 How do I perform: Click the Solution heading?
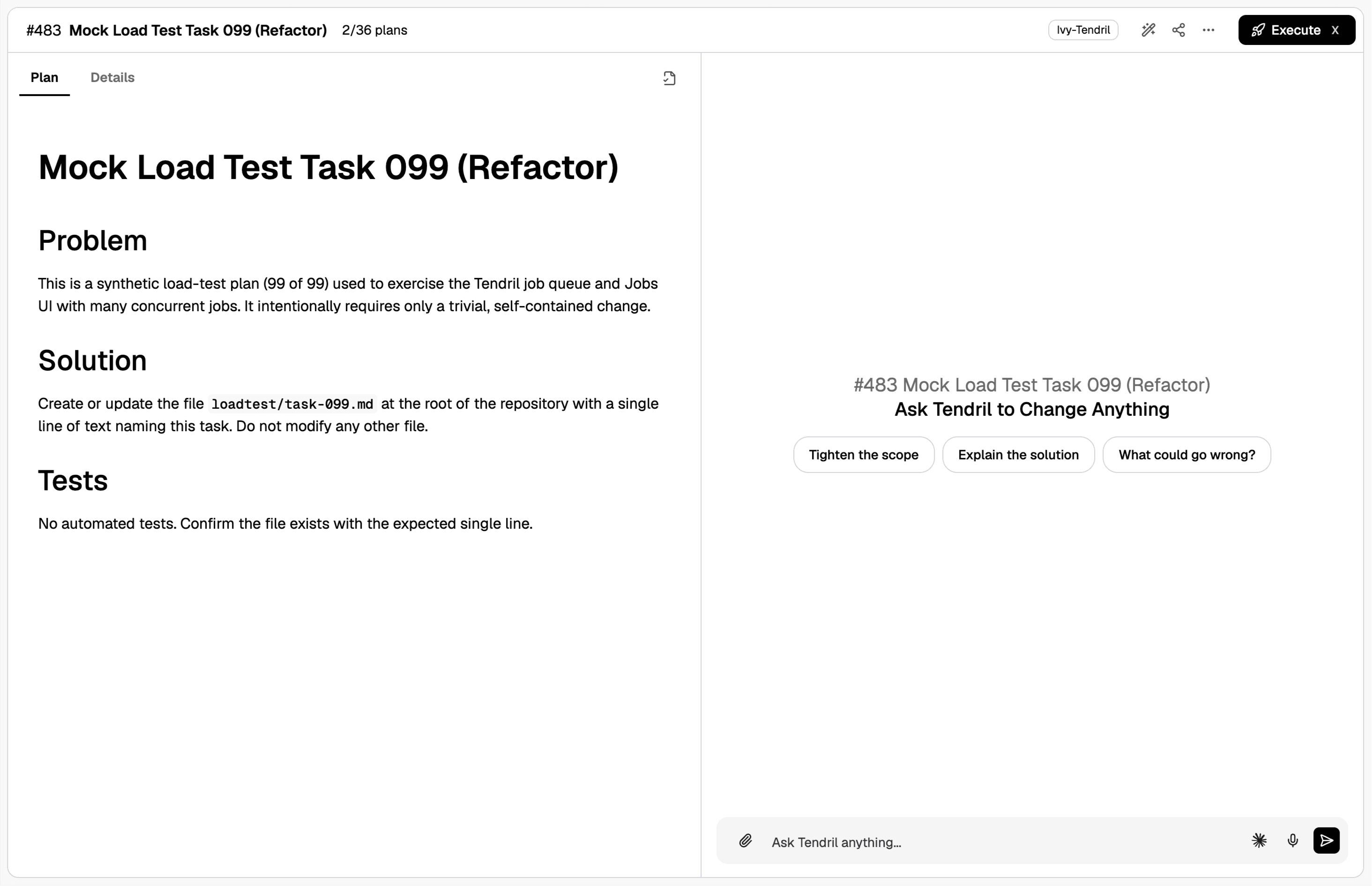(x=93, y=361)
